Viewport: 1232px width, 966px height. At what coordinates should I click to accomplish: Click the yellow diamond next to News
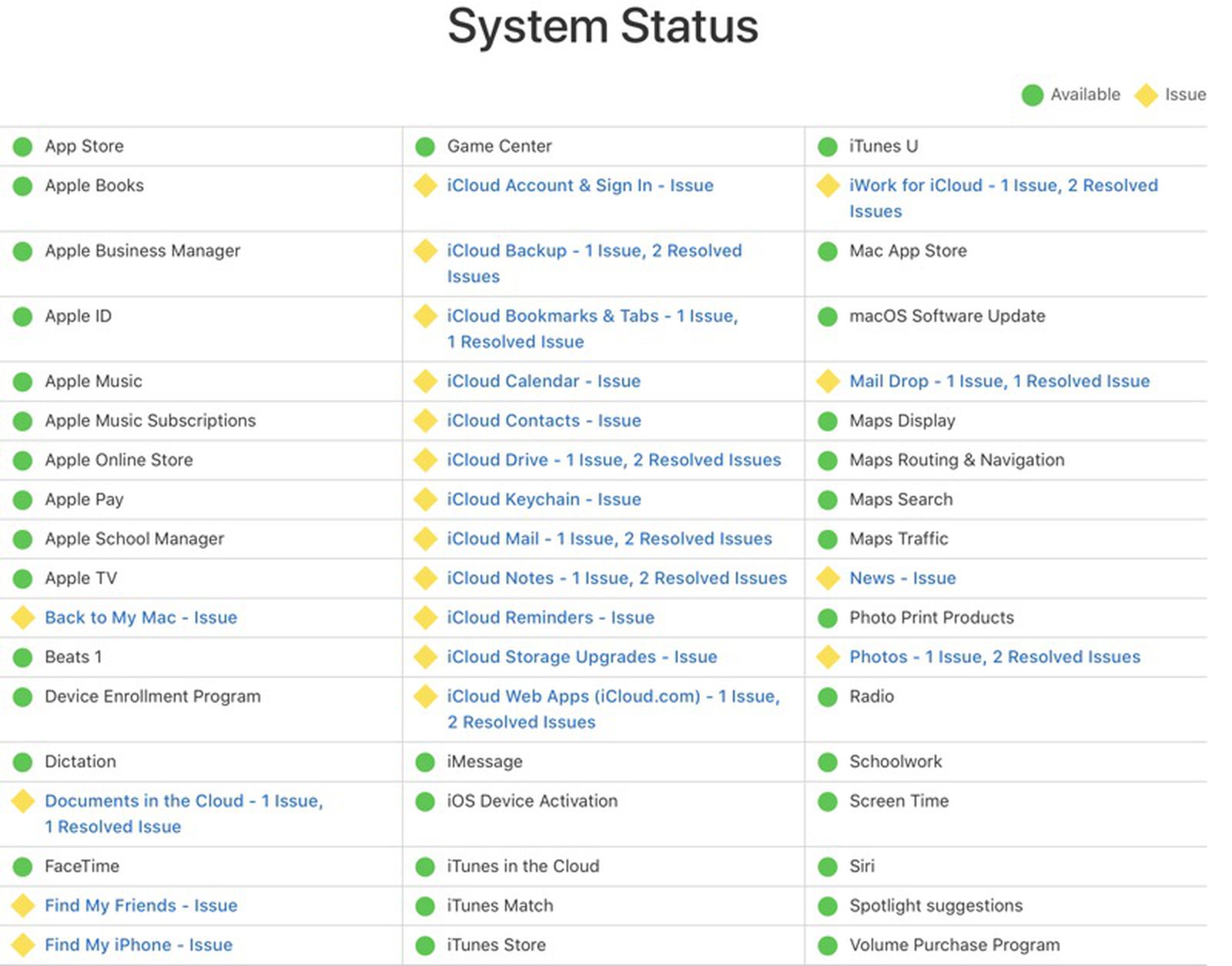(x=828, y=579)
